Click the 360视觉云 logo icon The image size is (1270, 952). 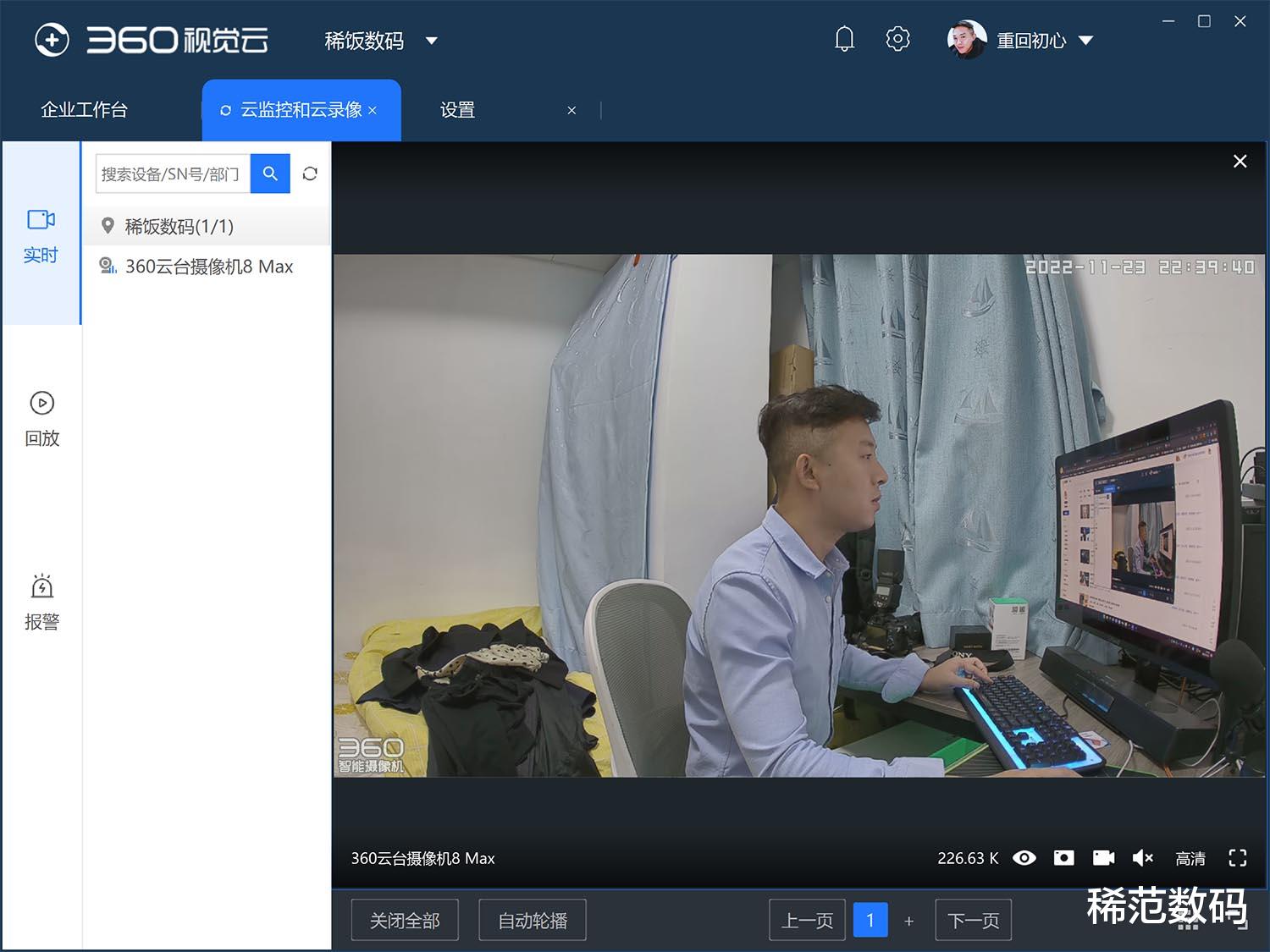(52, 40)
